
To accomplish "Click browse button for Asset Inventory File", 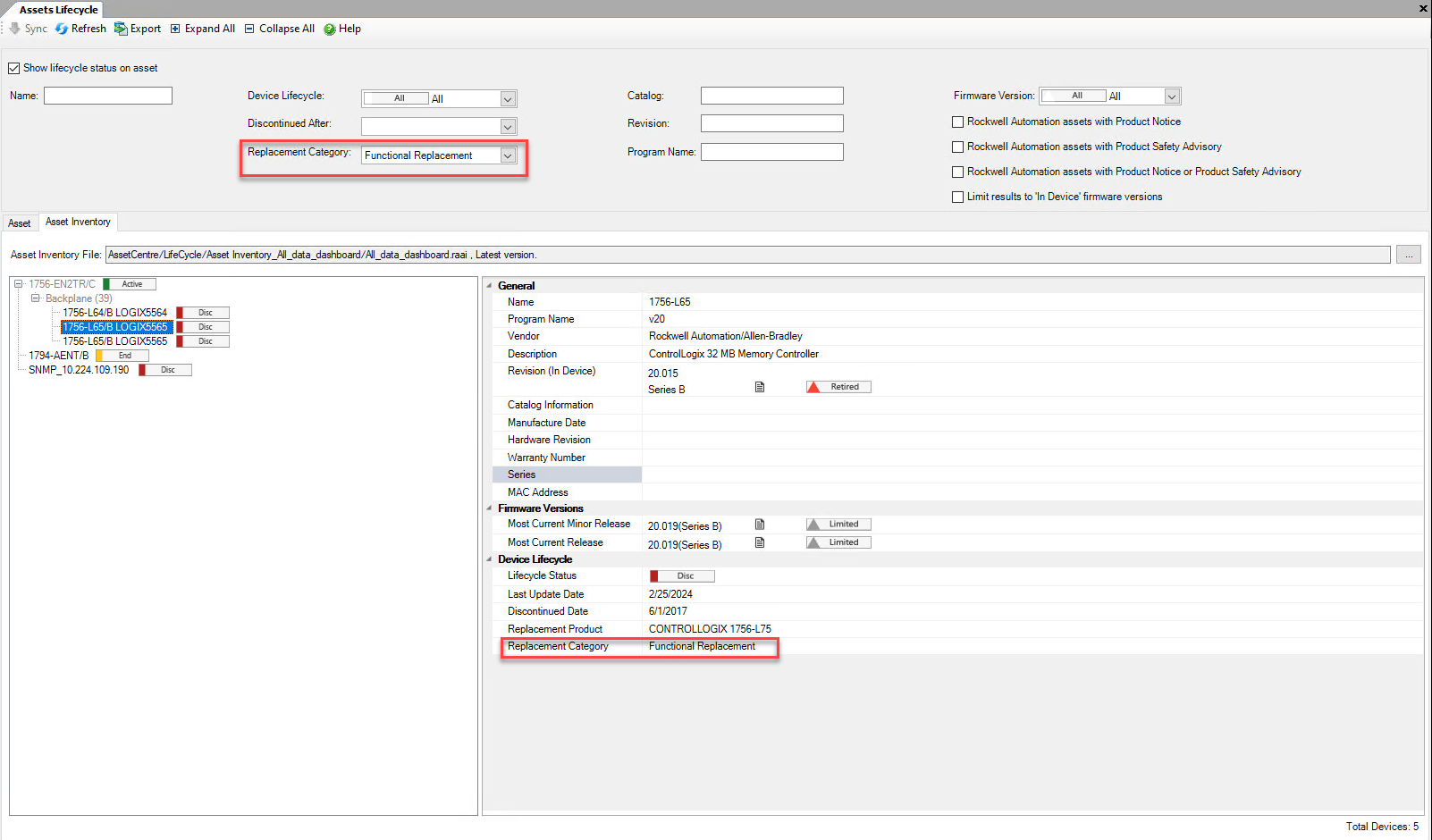I will click(x=1409, y=255).
